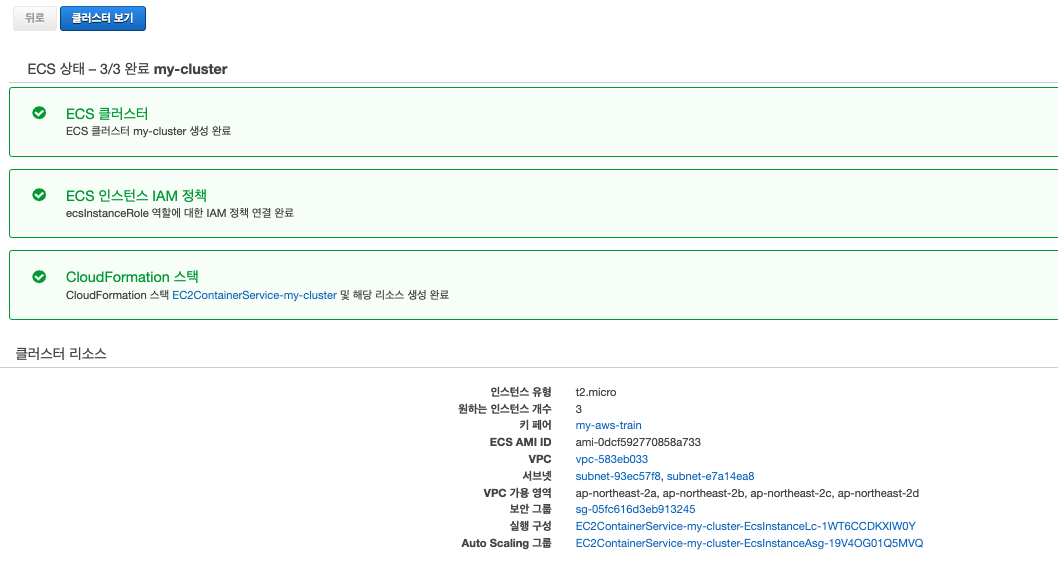The width and height of the screenshot is (1058, 583).
Task: Click green checkmark beside CloudFormation 스택
Action: coord(39,277)
